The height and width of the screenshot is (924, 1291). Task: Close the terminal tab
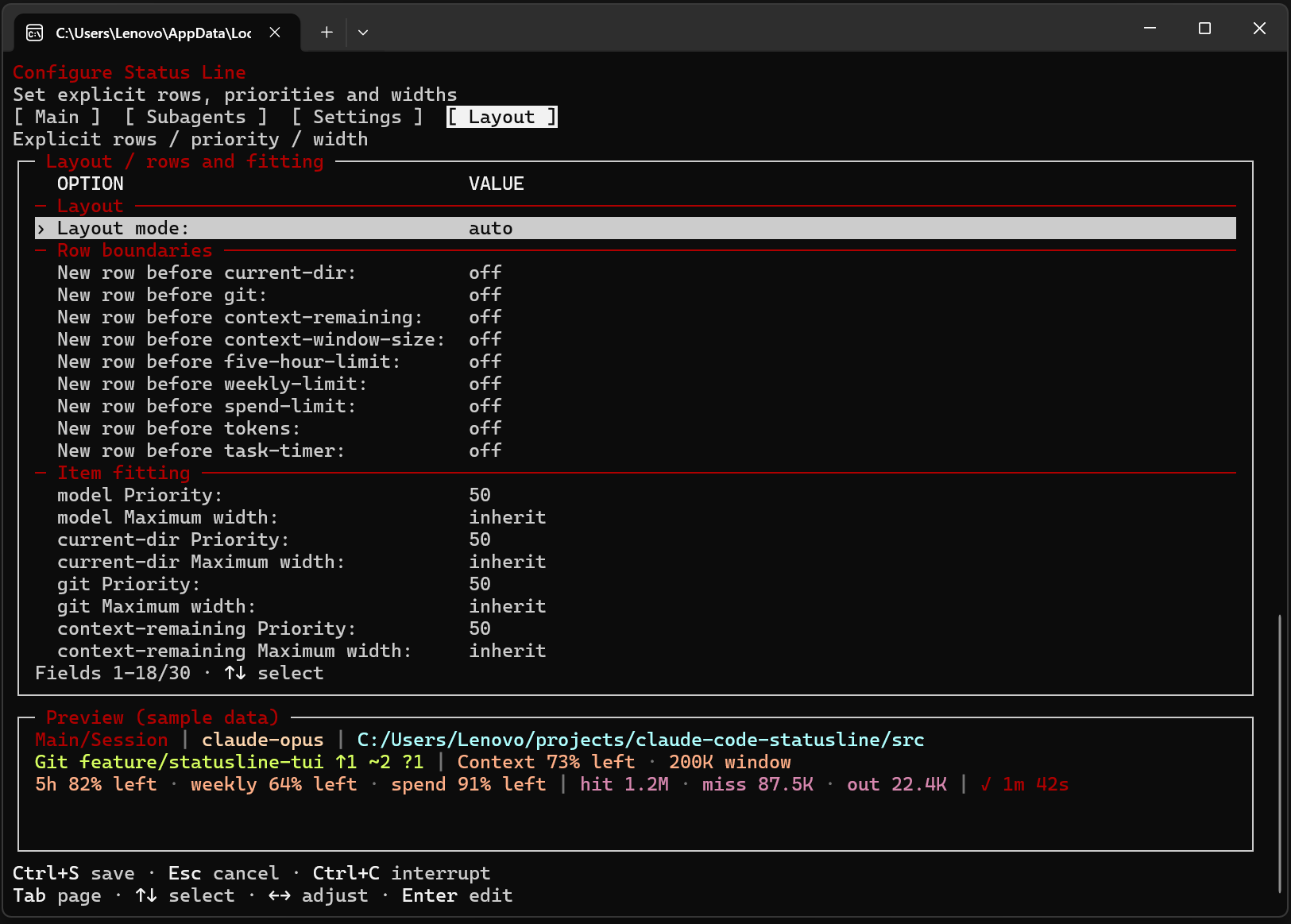(x=275, y=33)
